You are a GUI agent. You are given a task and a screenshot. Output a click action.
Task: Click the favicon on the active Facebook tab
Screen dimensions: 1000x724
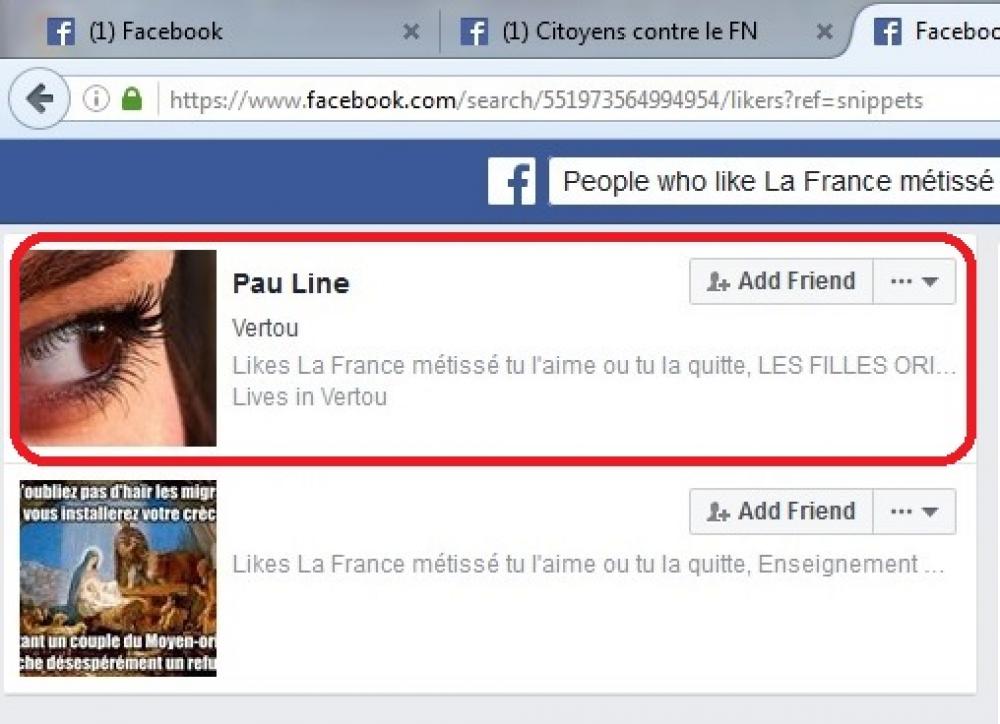[887, 31]
